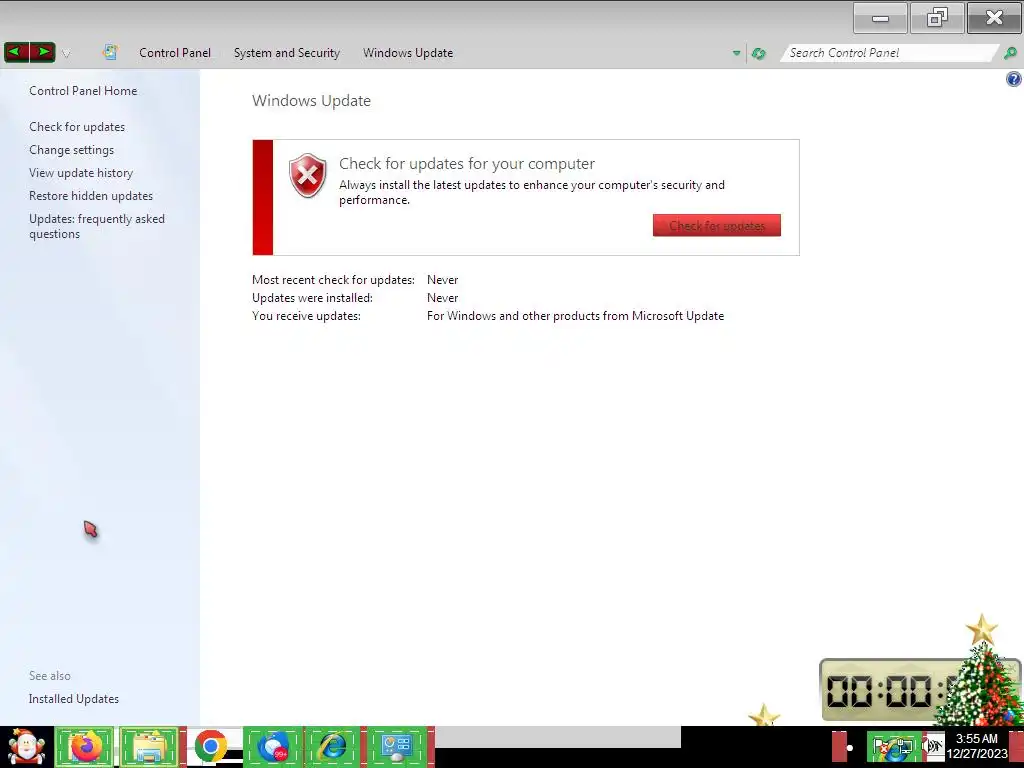Select 'Updates were installed:' label
1024x768 pixels.
pos(312,298)
